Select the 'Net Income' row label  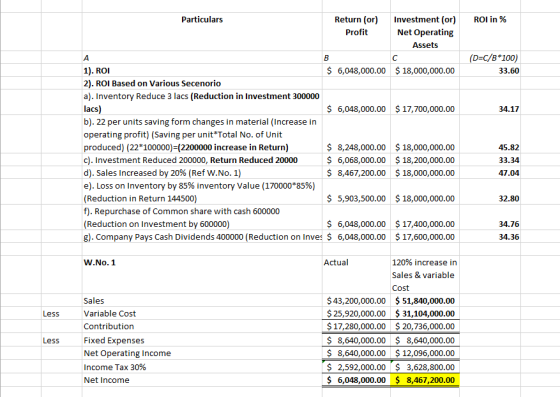(x=106, y=380)
